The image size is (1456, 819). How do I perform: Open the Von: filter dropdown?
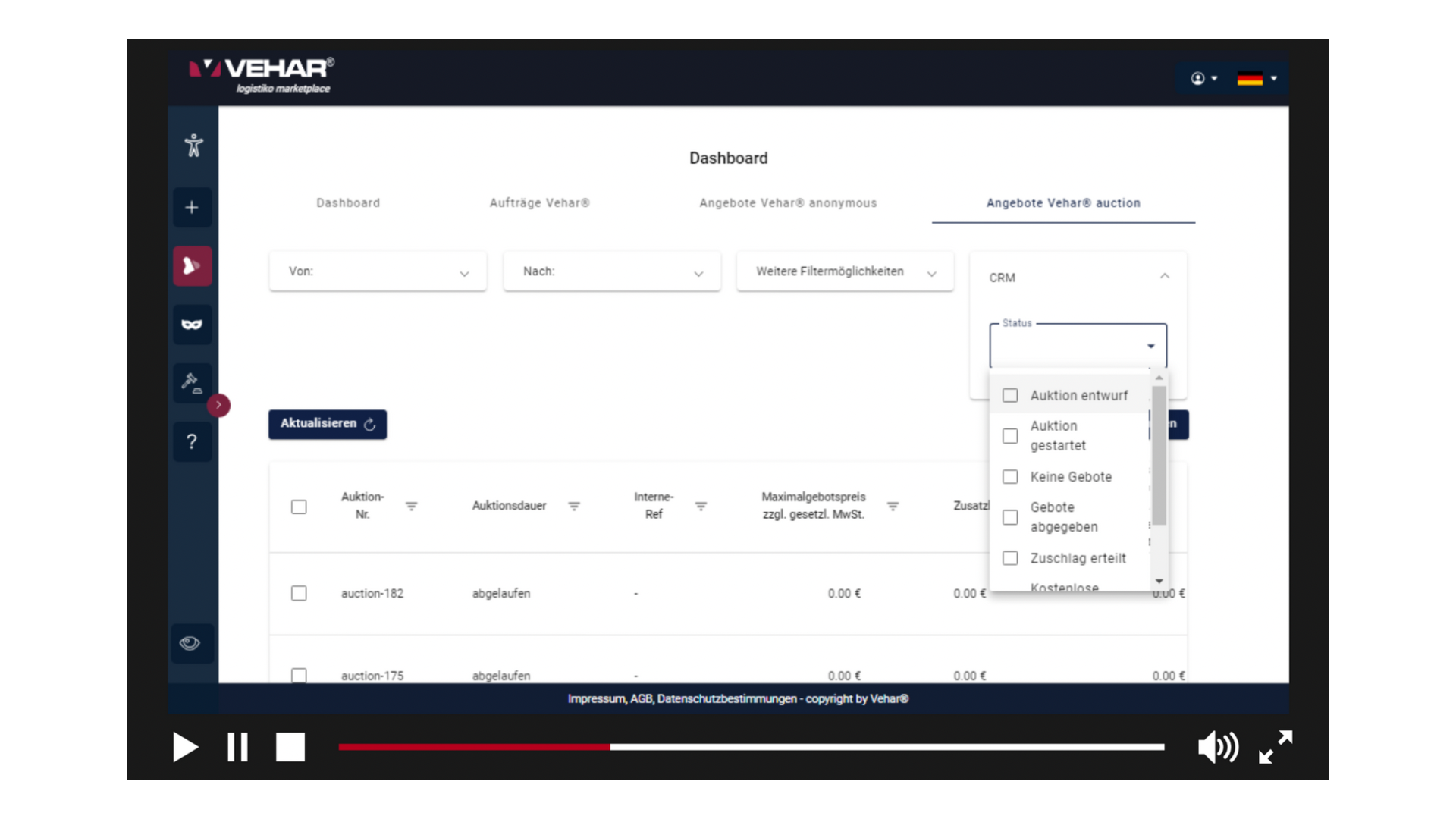tap(378, 271)
